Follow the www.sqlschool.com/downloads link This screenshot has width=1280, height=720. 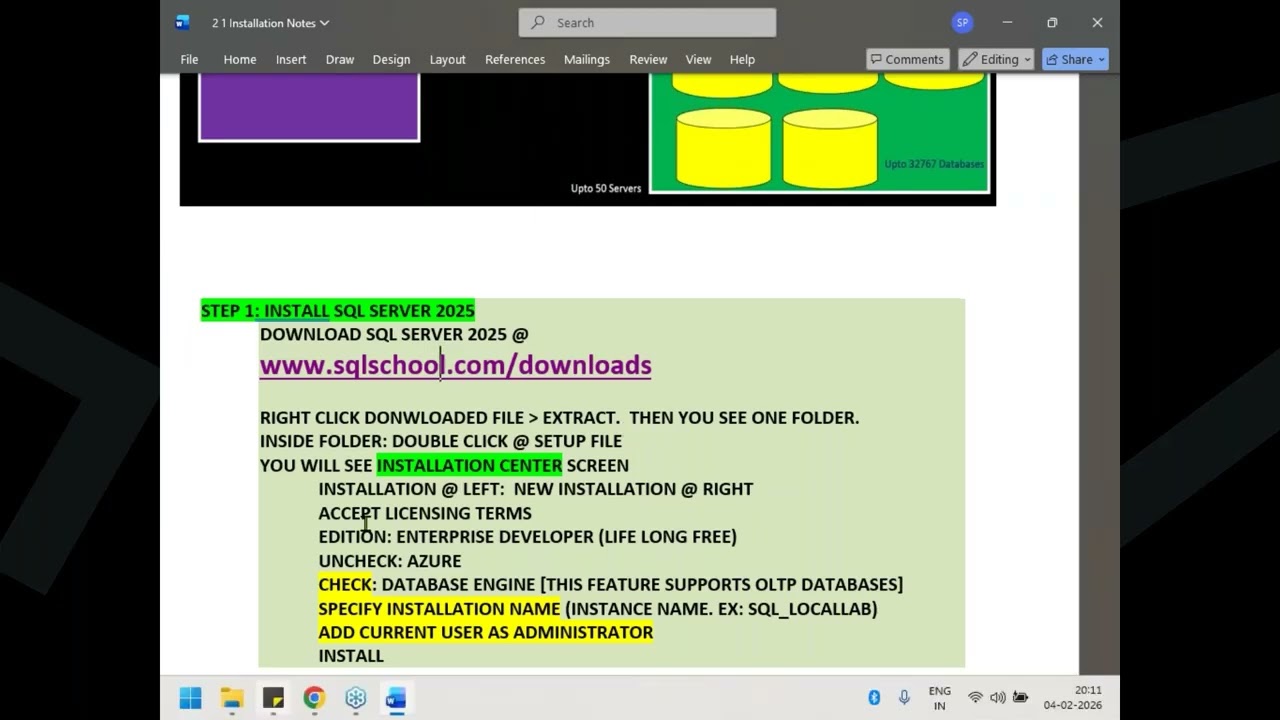click(455, 365)
